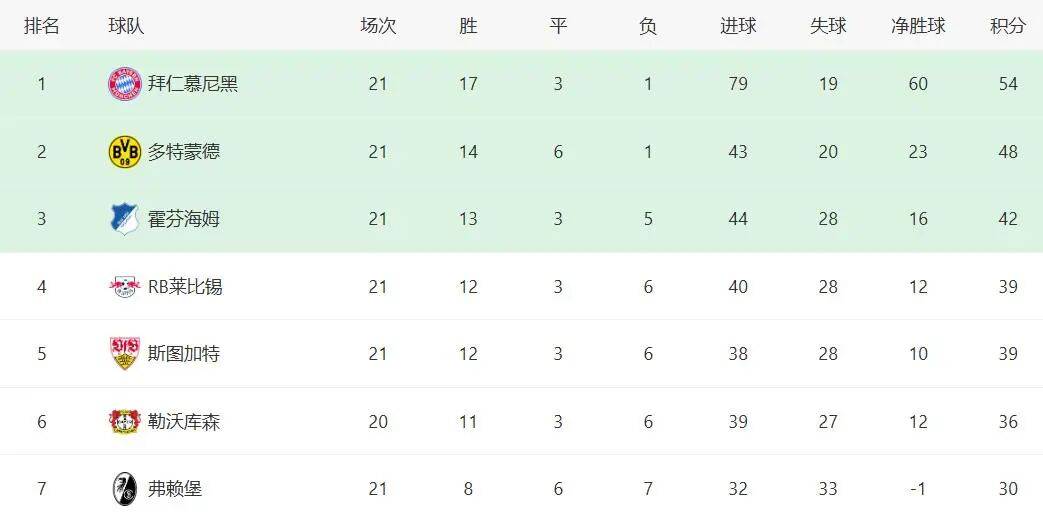Click the Borussia Dortmund BVB logo
Viewport: 1043px width, 522px height.
124,152
